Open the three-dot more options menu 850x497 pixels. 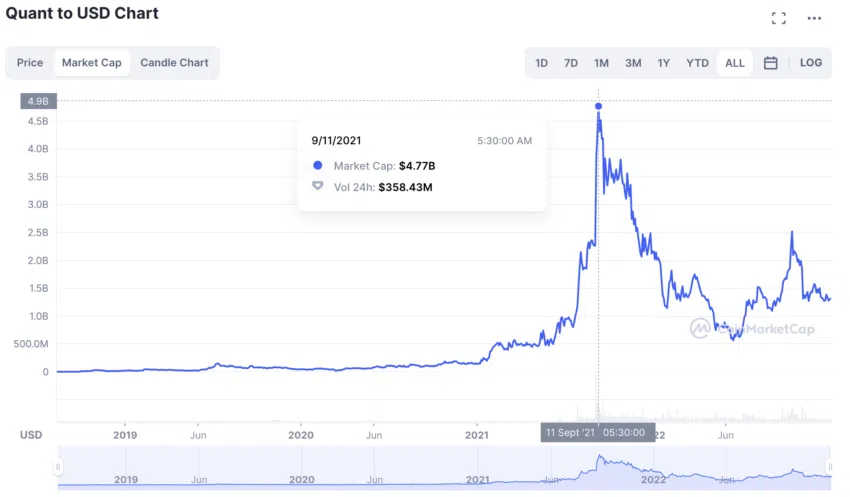point(814,18)
